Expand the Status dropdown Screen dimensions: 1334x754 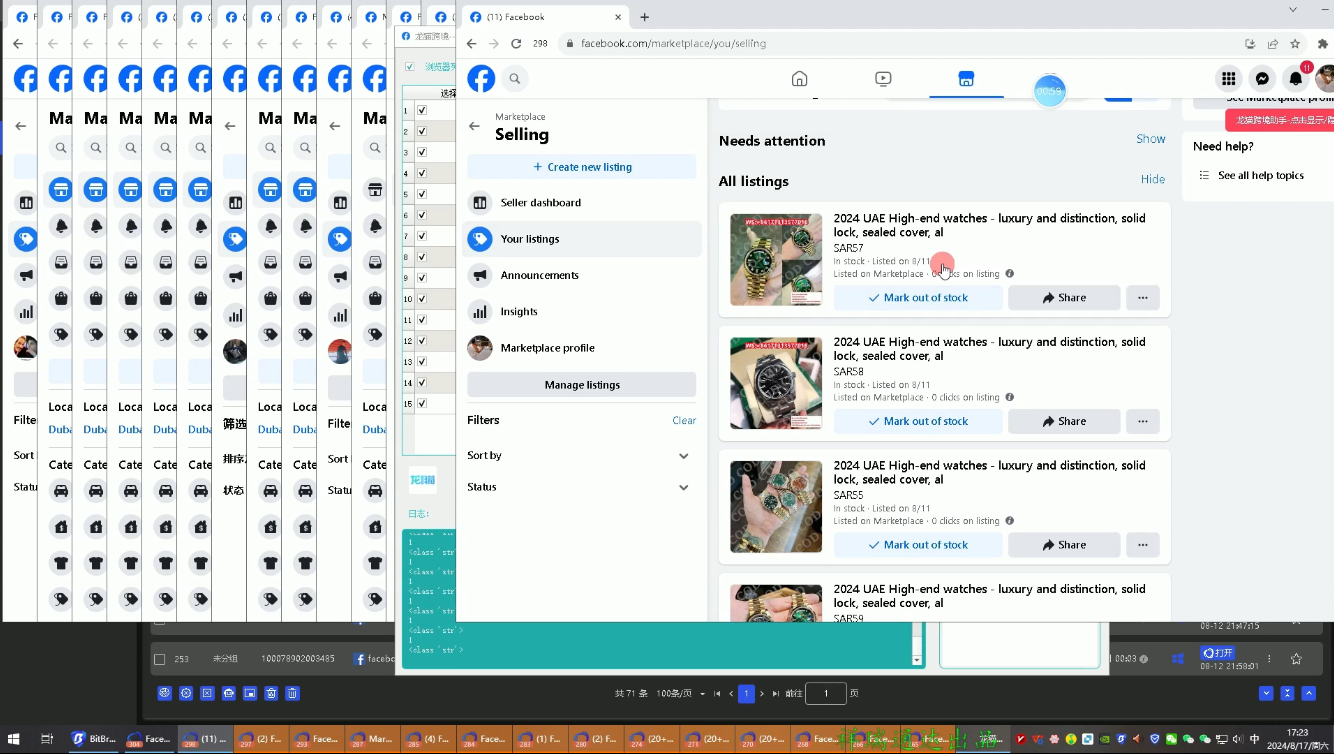click(582, 487)
